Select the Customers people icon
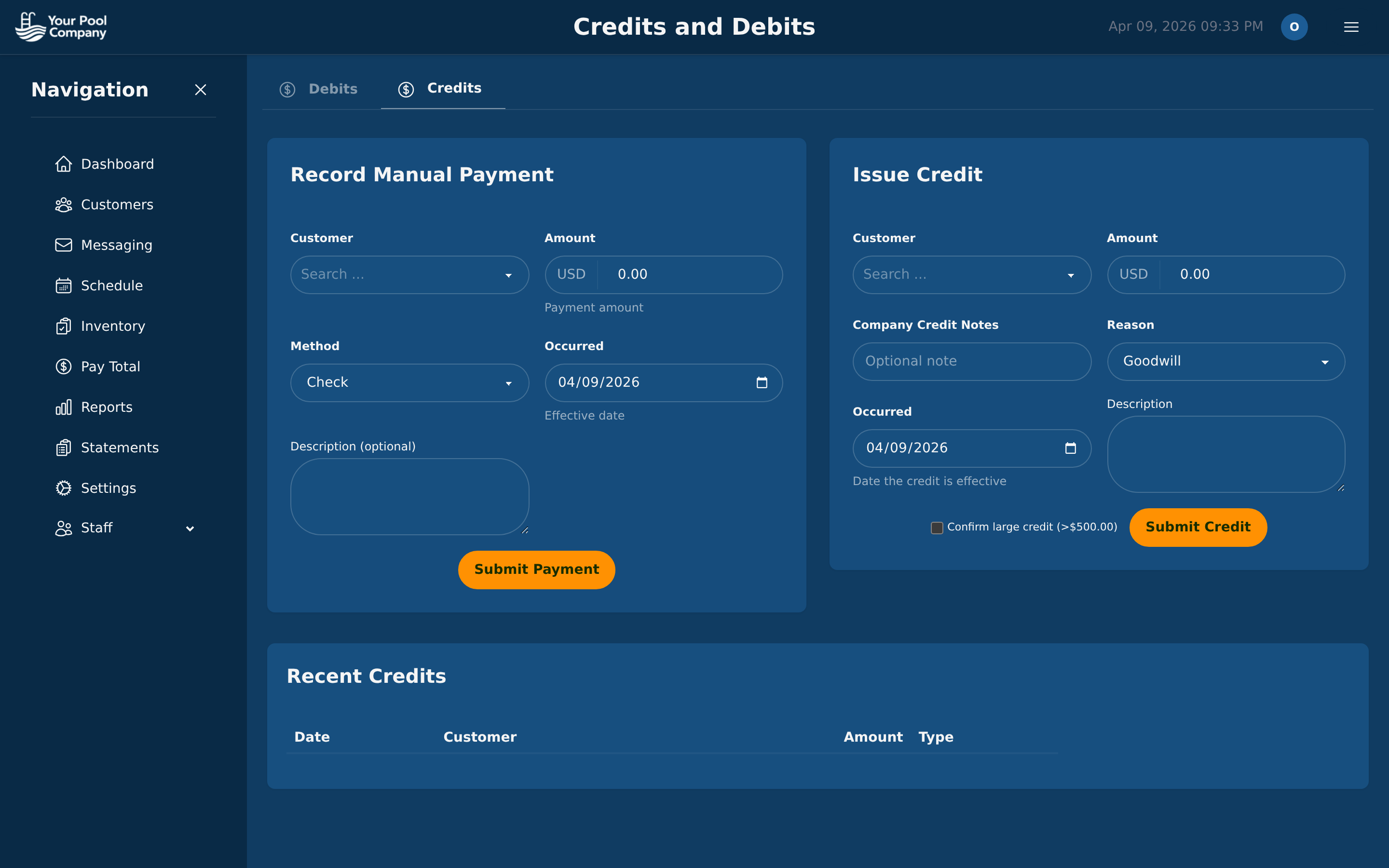 pos(64,204)
